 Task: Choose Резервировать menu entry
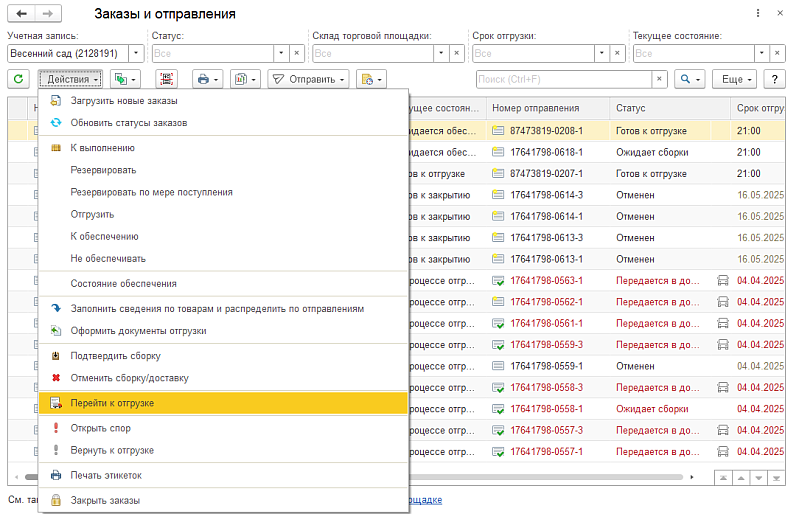223,170
